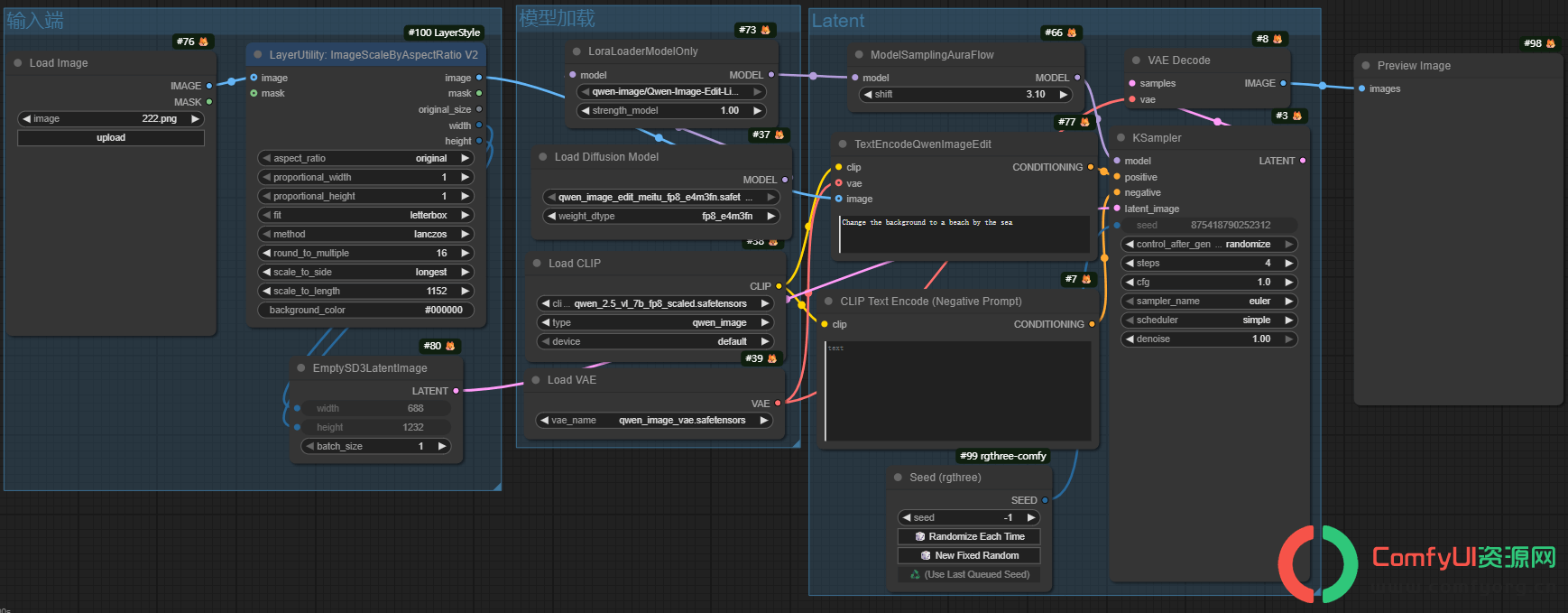
Task: Click the fox badge on the Load Image node
Action: (x=204, y=42)
